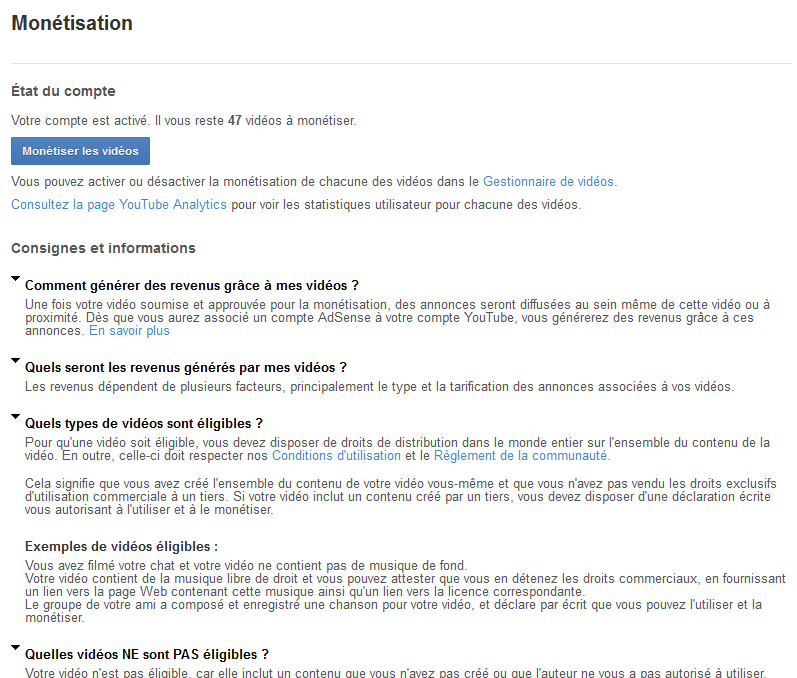Click question title Quelles vidéos NE sont PAS éligibles
This screenshot has height=678, width=797.
pyautogui.click(x=146, y=655)
